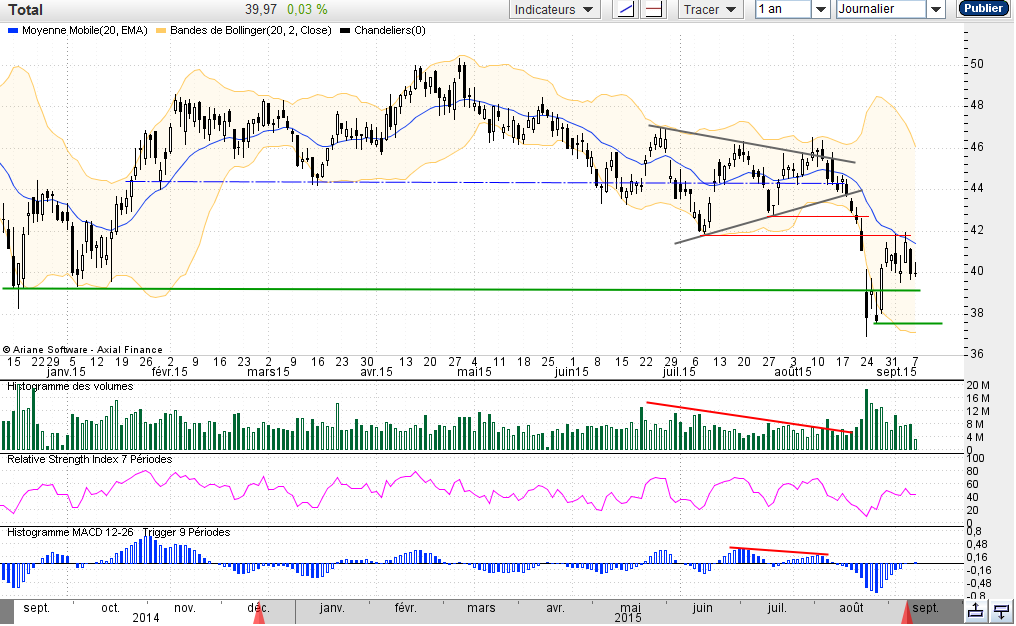Click the 36 price axis label
Image resolution: width=1016 pixels, height=626 pixels.
tap(976, 354)
